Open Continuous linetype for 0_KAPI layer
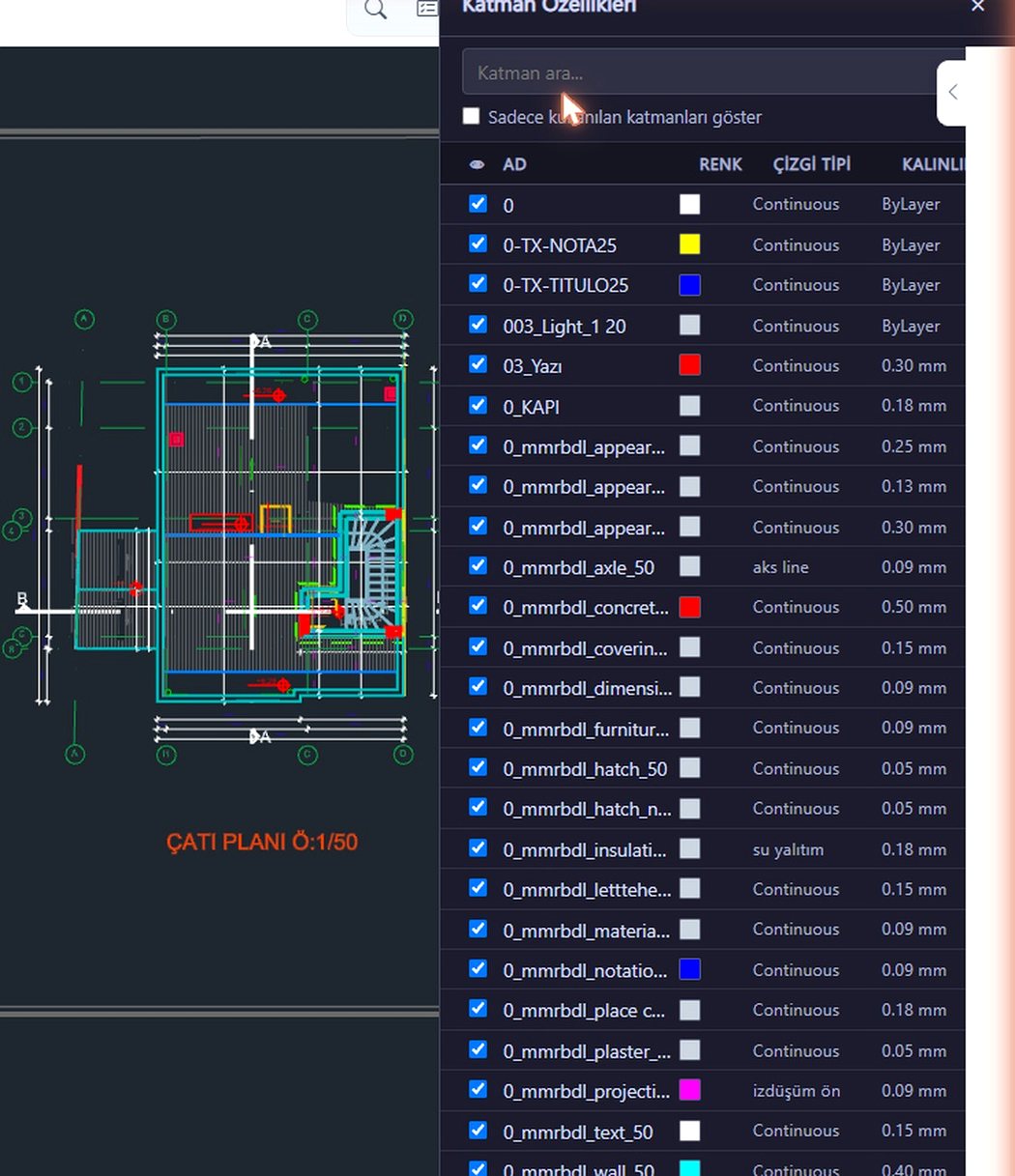The width and height of the screenshot is (1015, 1176). point(797,406)
